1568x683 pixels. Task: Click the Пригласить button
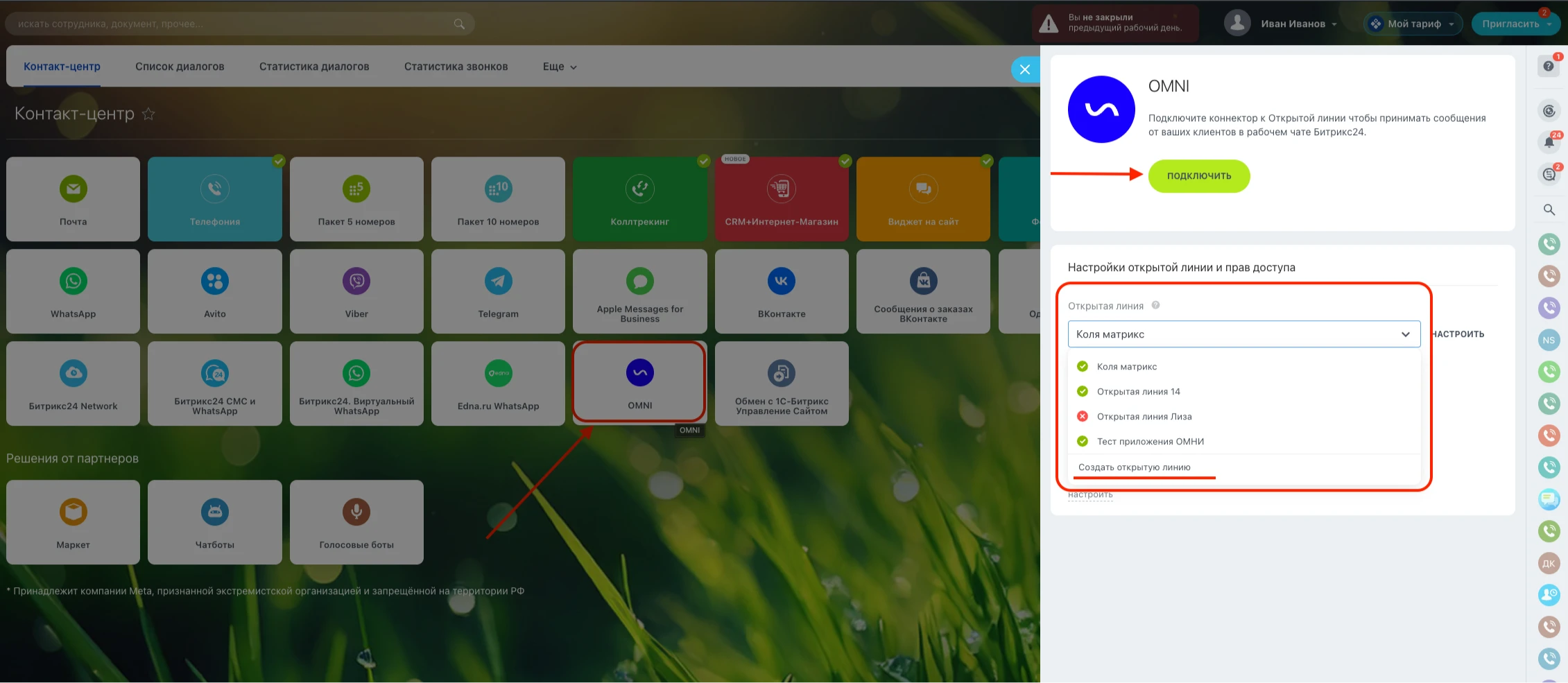pos(1515,24)
